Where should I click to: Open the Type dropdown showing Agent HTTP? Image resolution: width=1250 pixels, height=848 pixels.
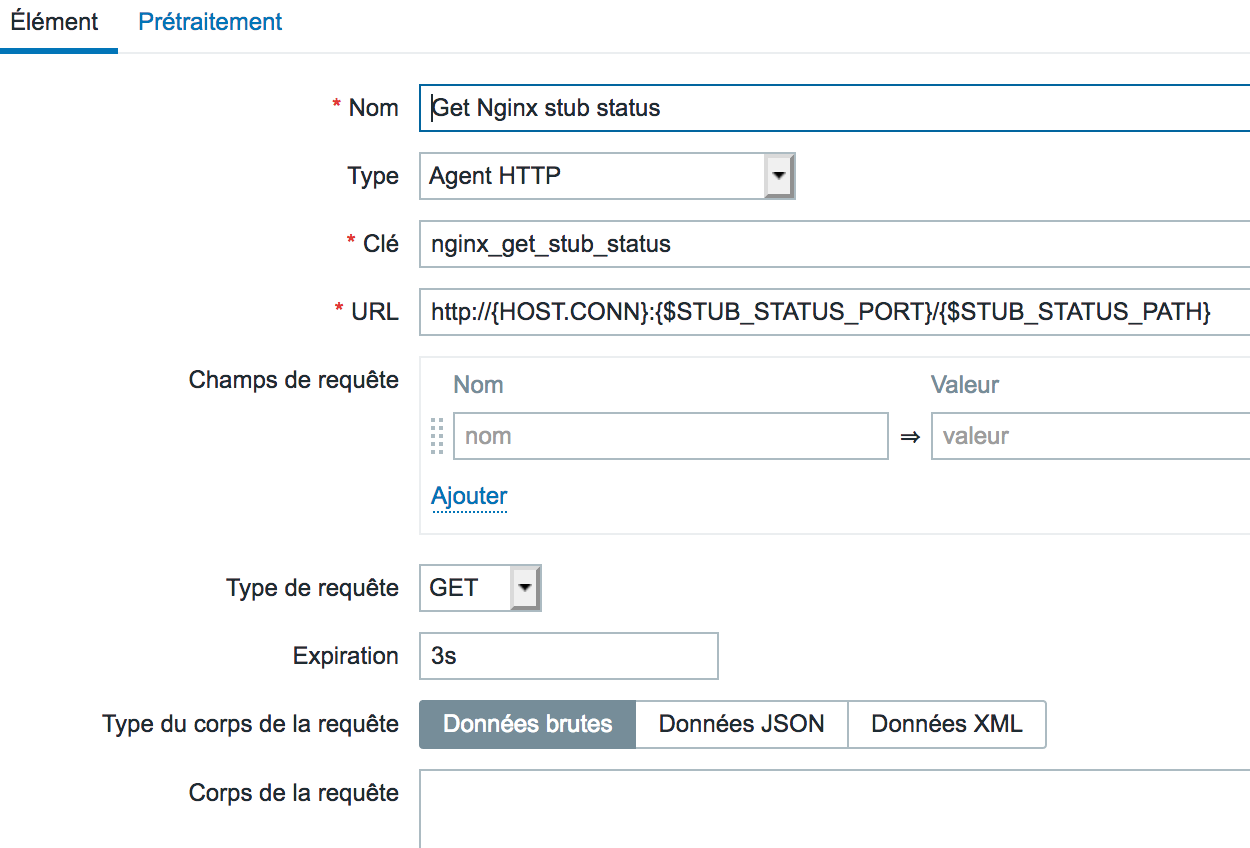[607, 177]
